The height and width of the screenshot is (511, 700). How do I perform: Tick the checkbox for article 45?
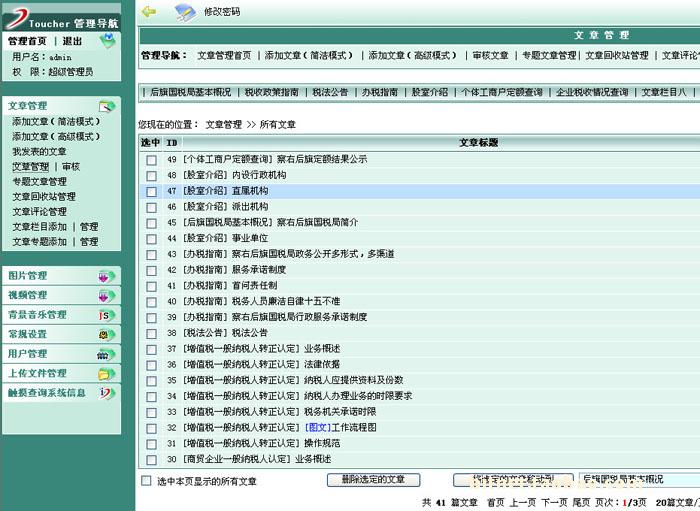click(x=151, y=223)
